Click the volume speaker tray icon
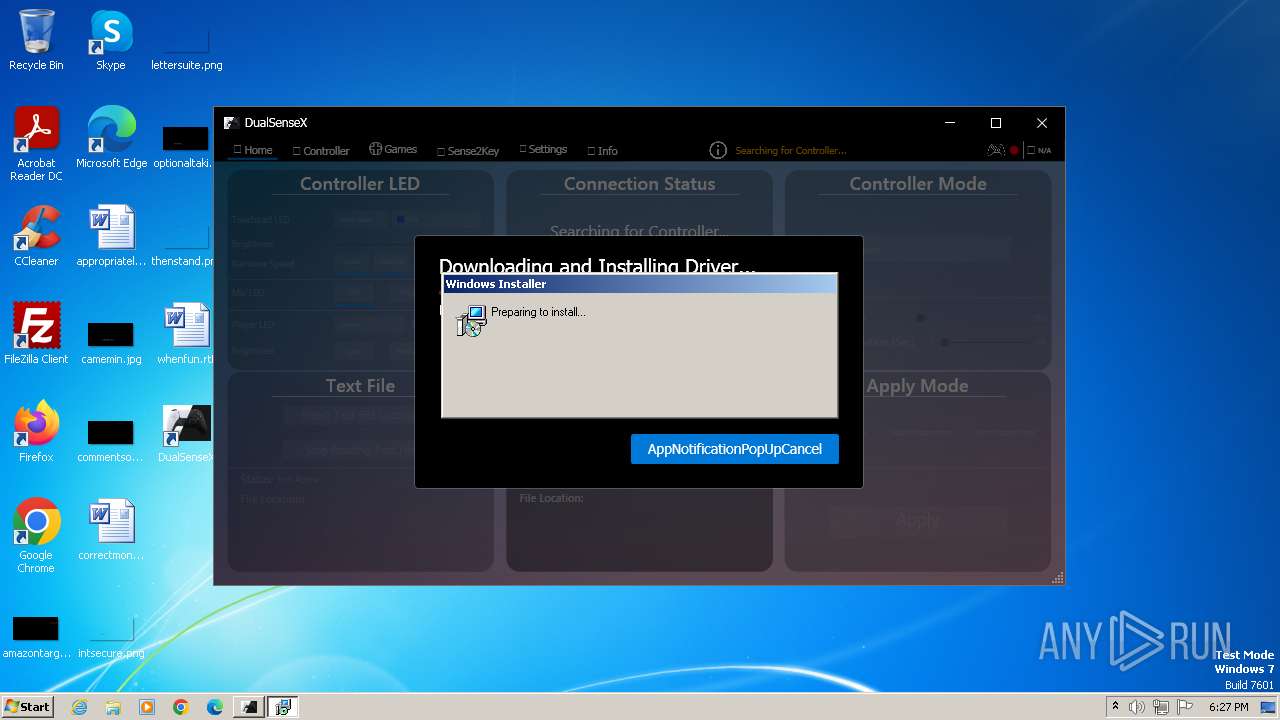1280x720 pixels. [x=1137, y=707]
